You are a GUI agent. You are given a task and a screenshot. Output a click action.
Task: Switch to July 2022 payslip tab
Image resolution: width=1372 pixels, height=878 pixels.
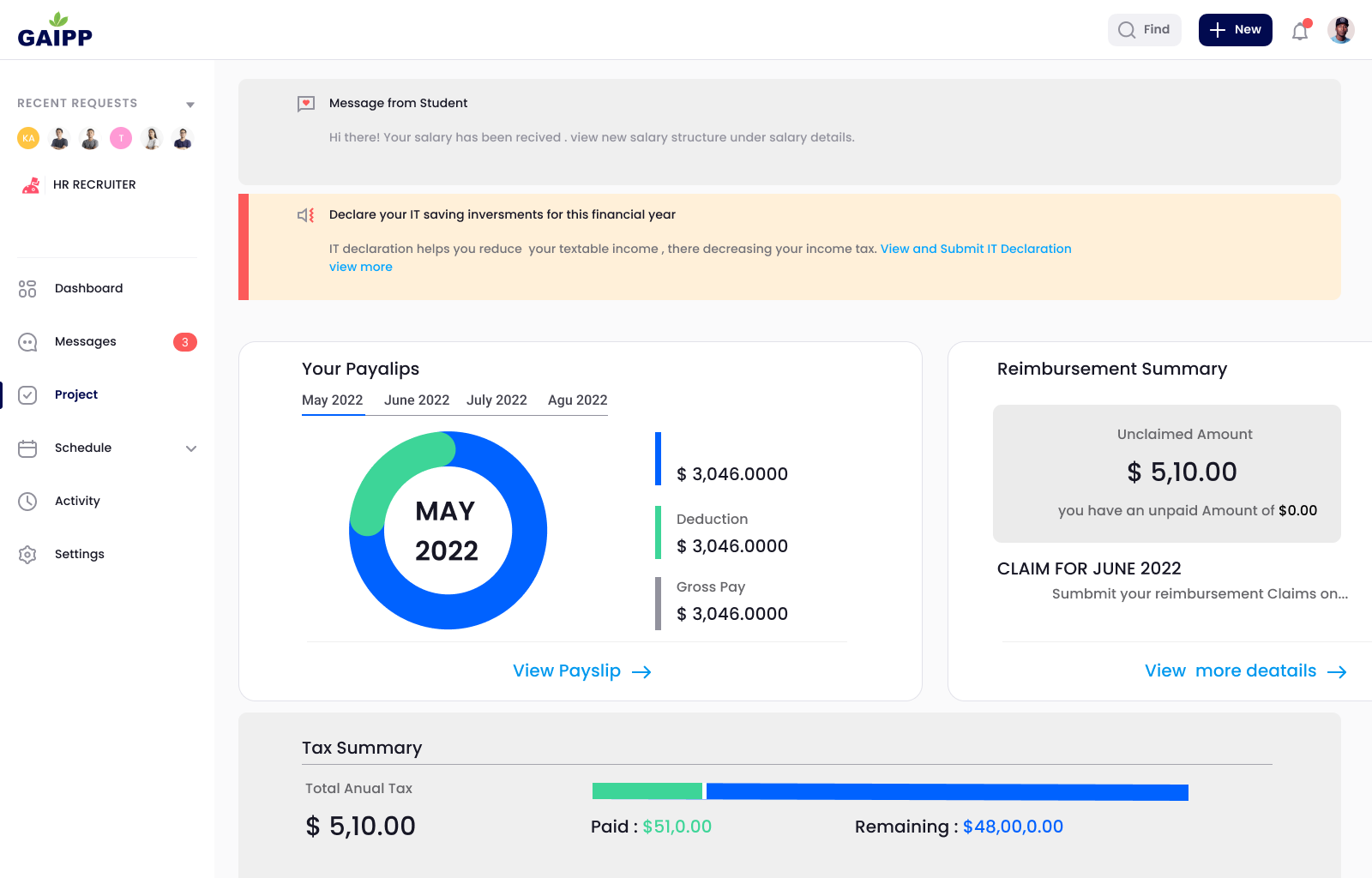pos(496,400)
